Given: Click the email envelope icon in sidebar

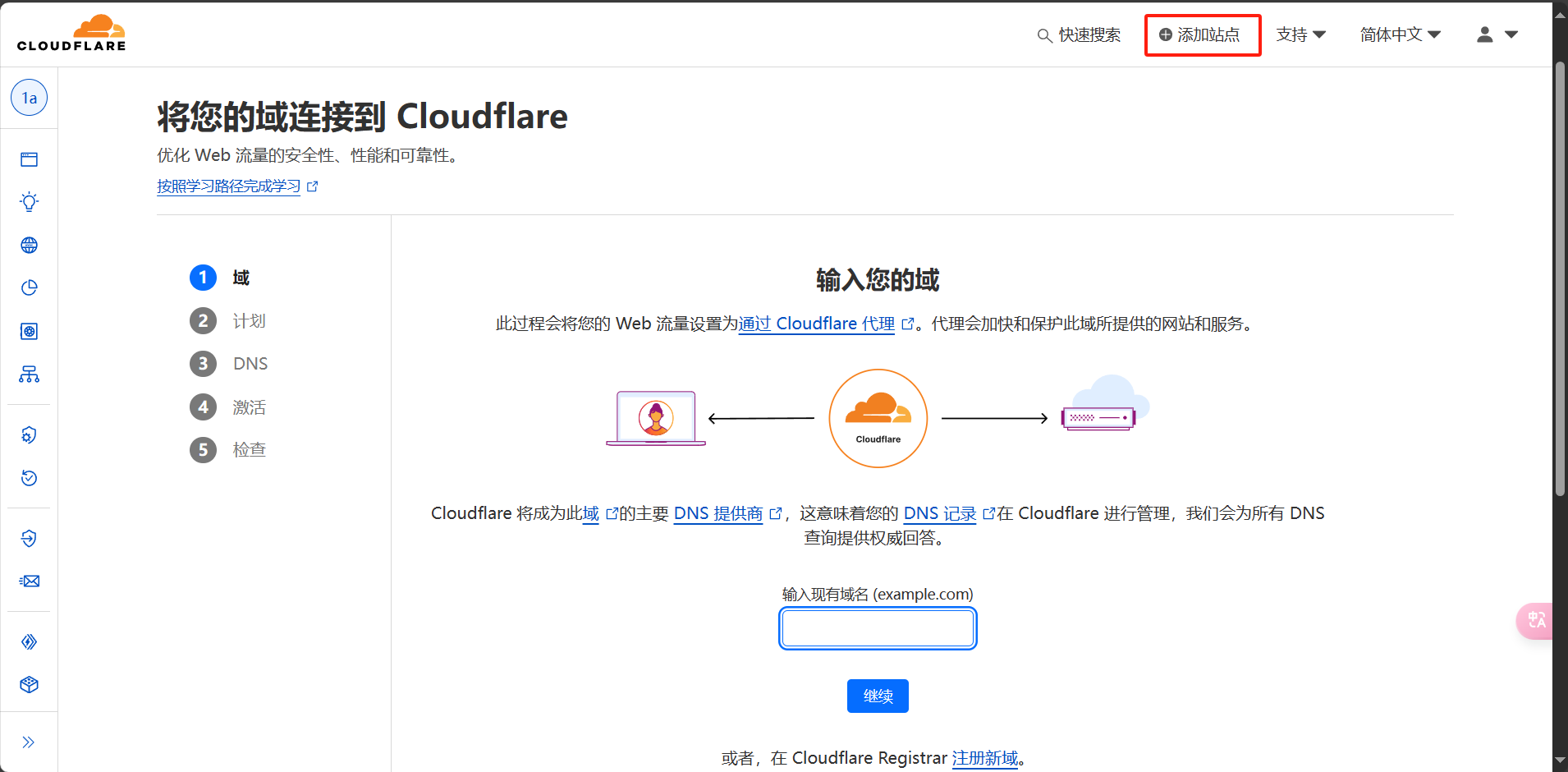Looking at the screenshot, I should tap(29, 581).
